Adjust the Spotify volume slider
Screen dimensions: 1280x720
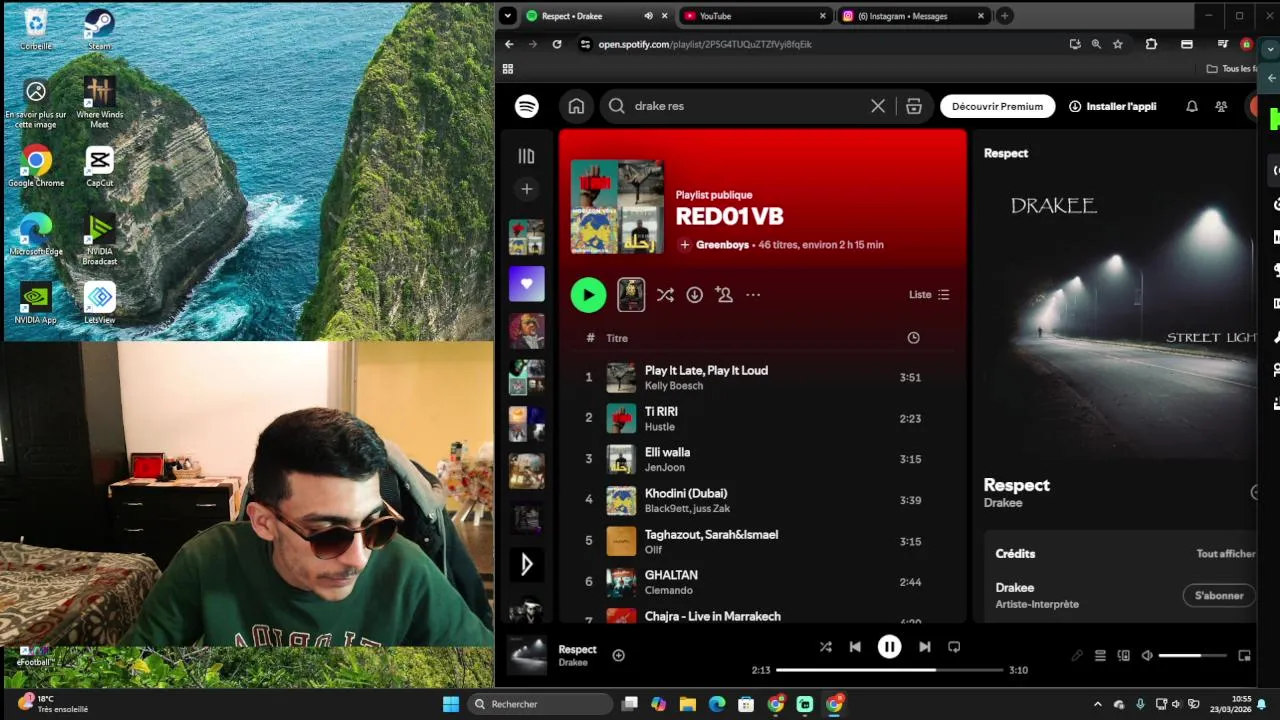coord(1193,656)
